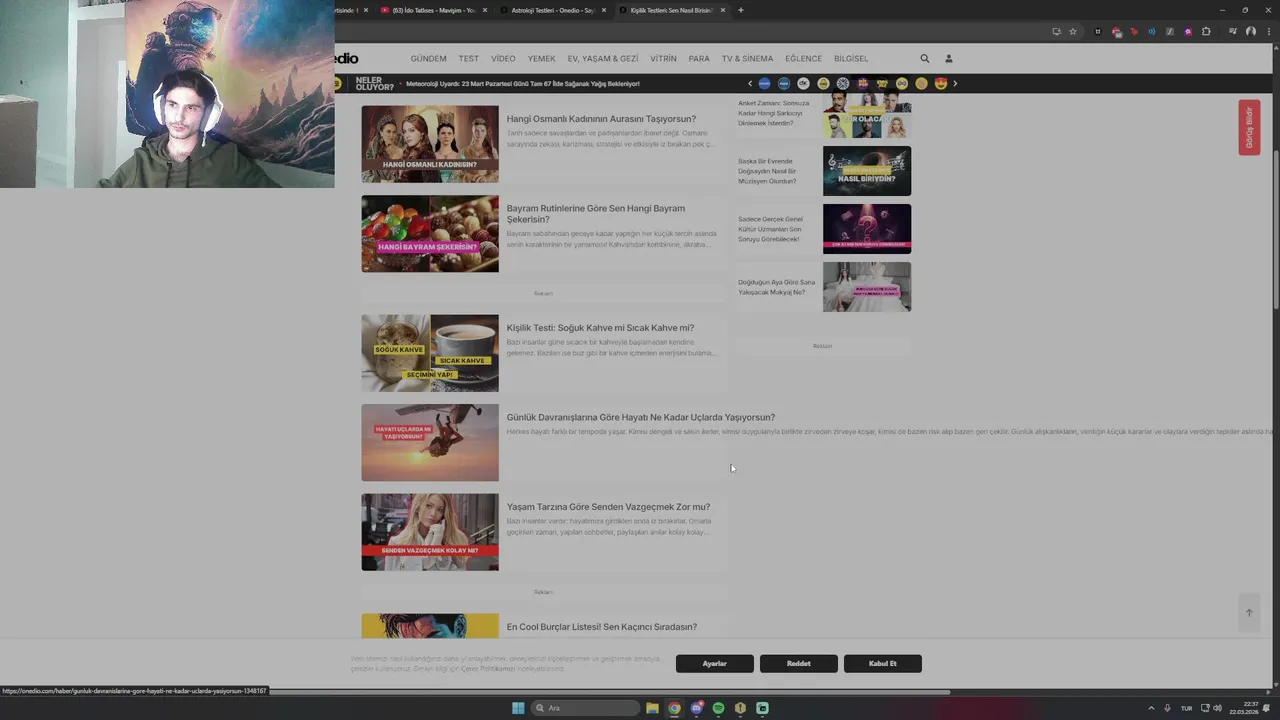Click the scroll-to-top arrow button
This screenshot has width=1280, height=720.
click(x=1248, y=613)
